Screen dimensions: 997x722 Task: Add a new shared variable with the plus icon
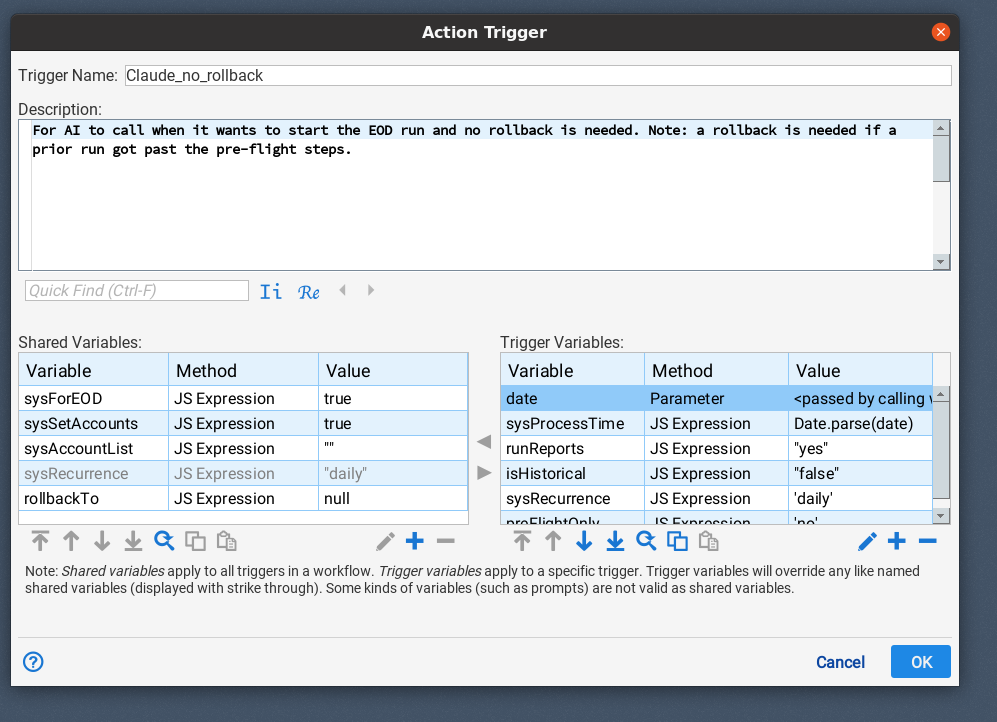click(414, 541)
